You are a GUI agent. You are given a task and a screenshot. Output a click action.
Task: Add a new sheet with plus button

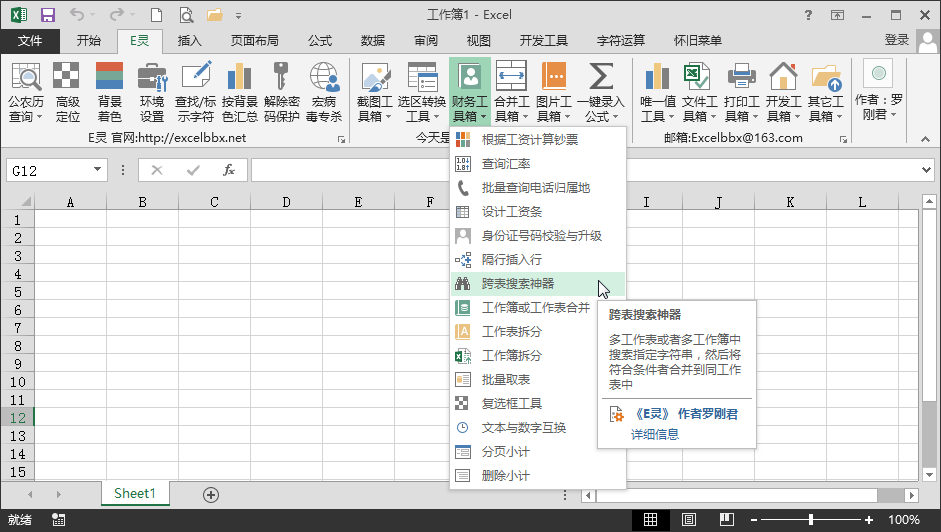[211, 495]
